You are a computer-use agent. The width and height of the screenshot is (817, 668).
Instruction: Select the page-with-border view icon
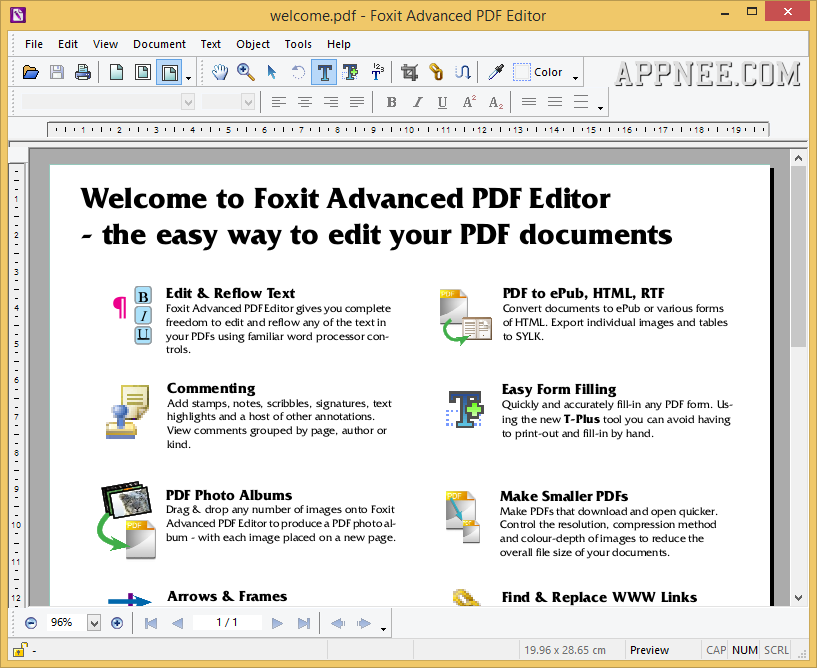pos(143,72)
